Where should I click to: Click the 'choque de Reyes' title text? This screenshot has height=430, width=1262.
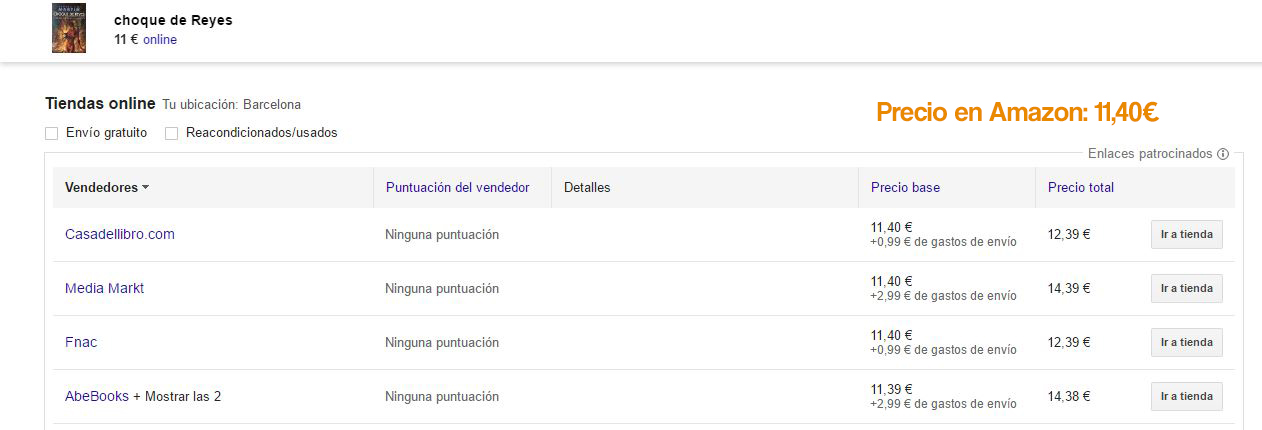coord(173,20)
